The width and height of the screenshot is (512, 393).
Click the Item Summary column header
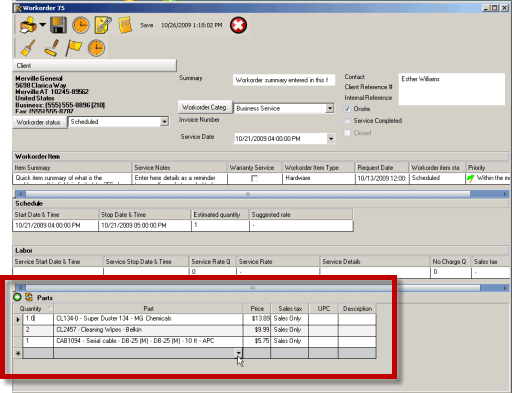tap(72, 168)
